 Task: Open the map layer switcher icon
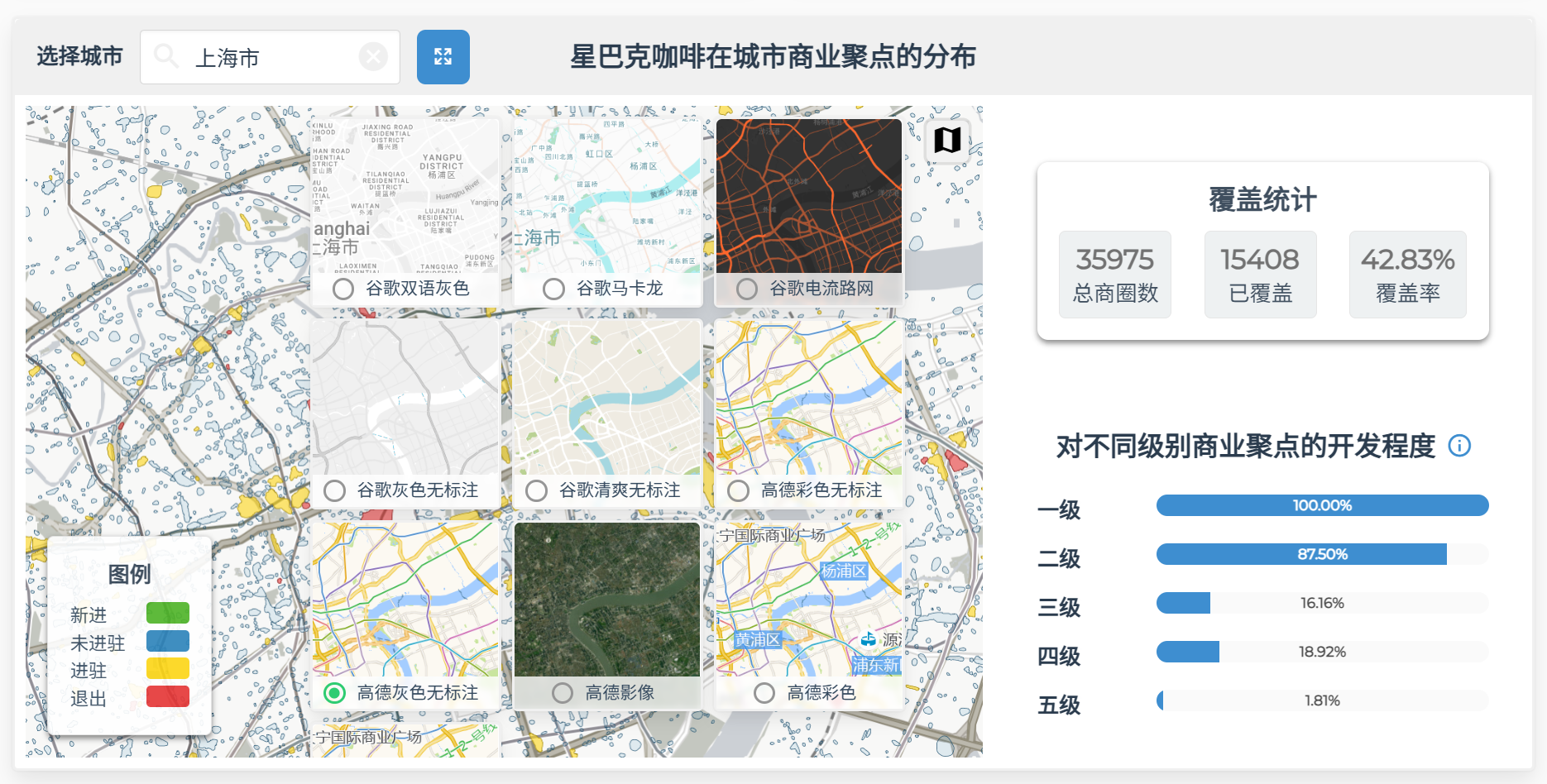(x=947, y=140)
